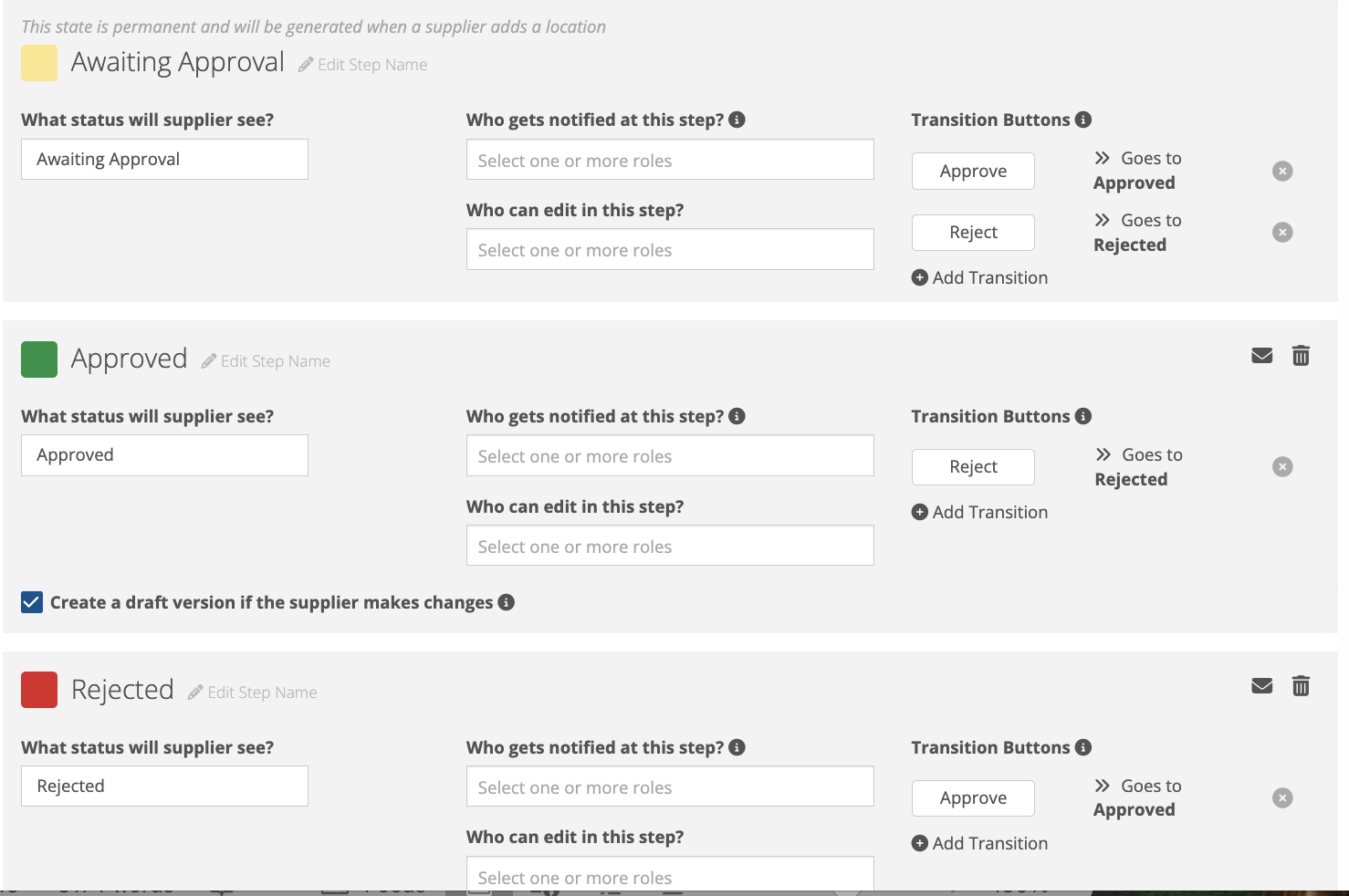Remove the Approve transition in Awaiting Approval
Viewport: 1349px width, 896px height.
click(x=1282, y=172)
